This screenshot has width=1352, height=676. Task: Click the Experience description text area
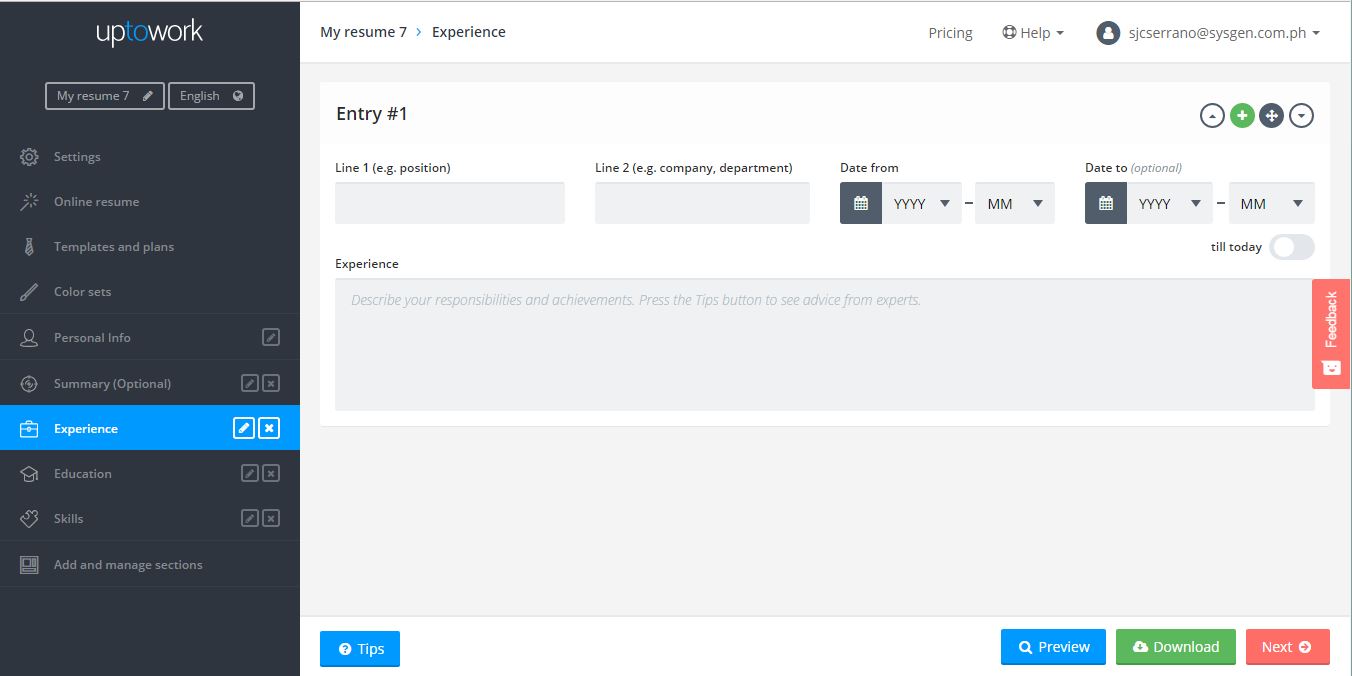(825, 344)
